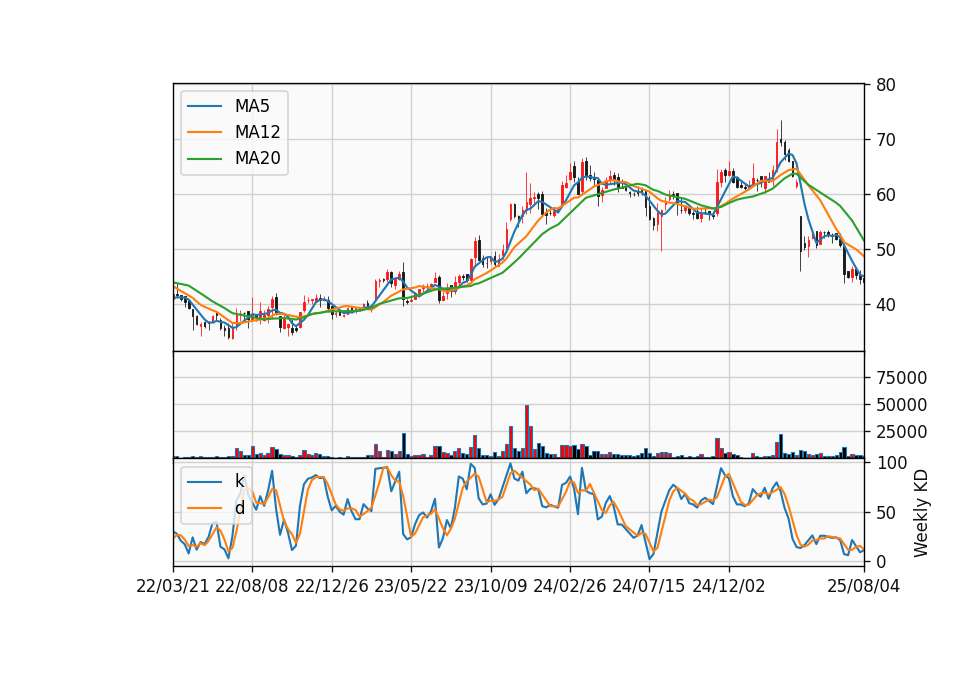This screenshot has height=690, width=960.
Task: Click the Weekly KD axis title
Action: [921, 513]
